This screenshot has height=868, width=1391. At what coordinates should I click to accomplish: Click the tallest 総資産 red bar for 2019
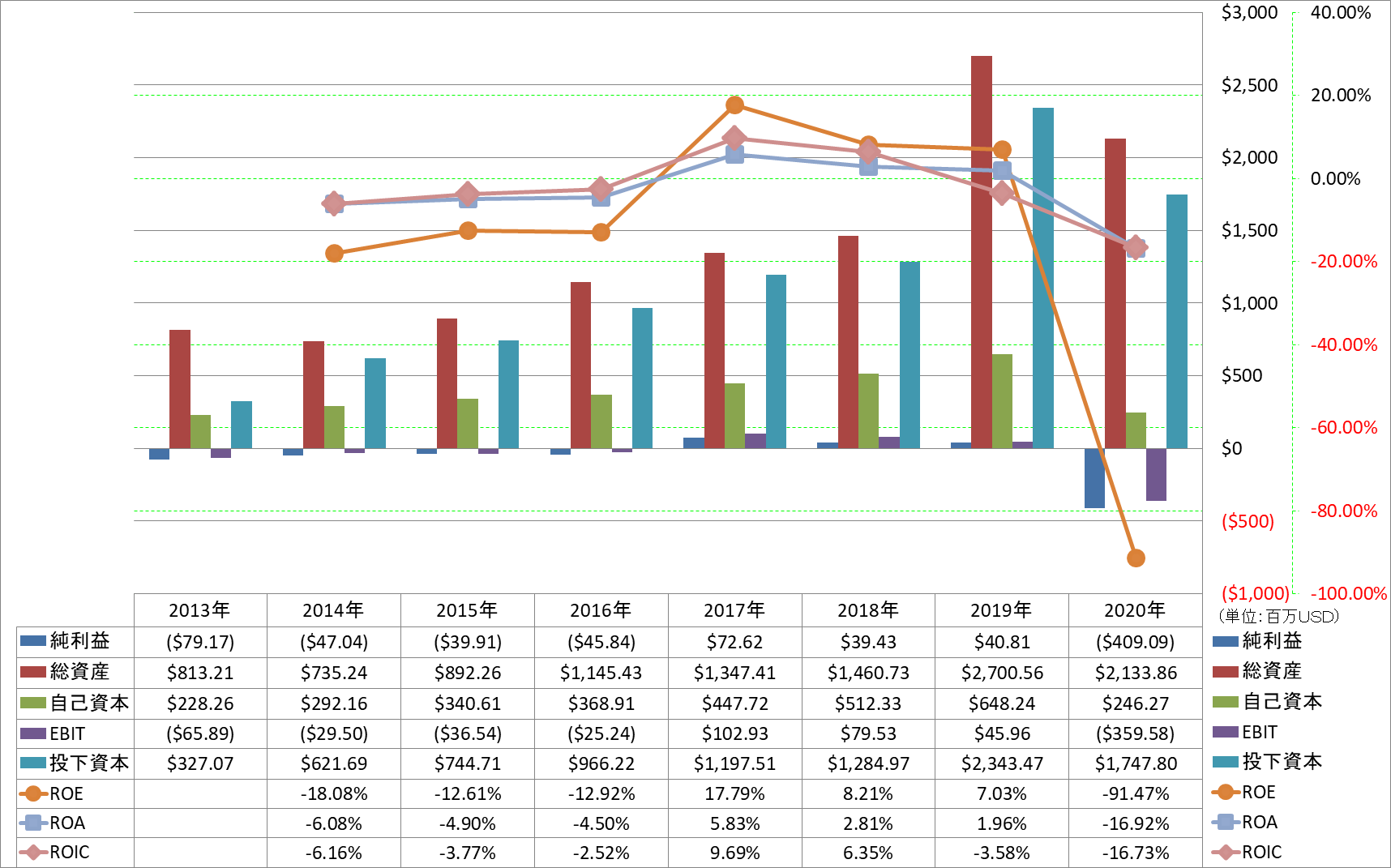click(x=982, y=252)
